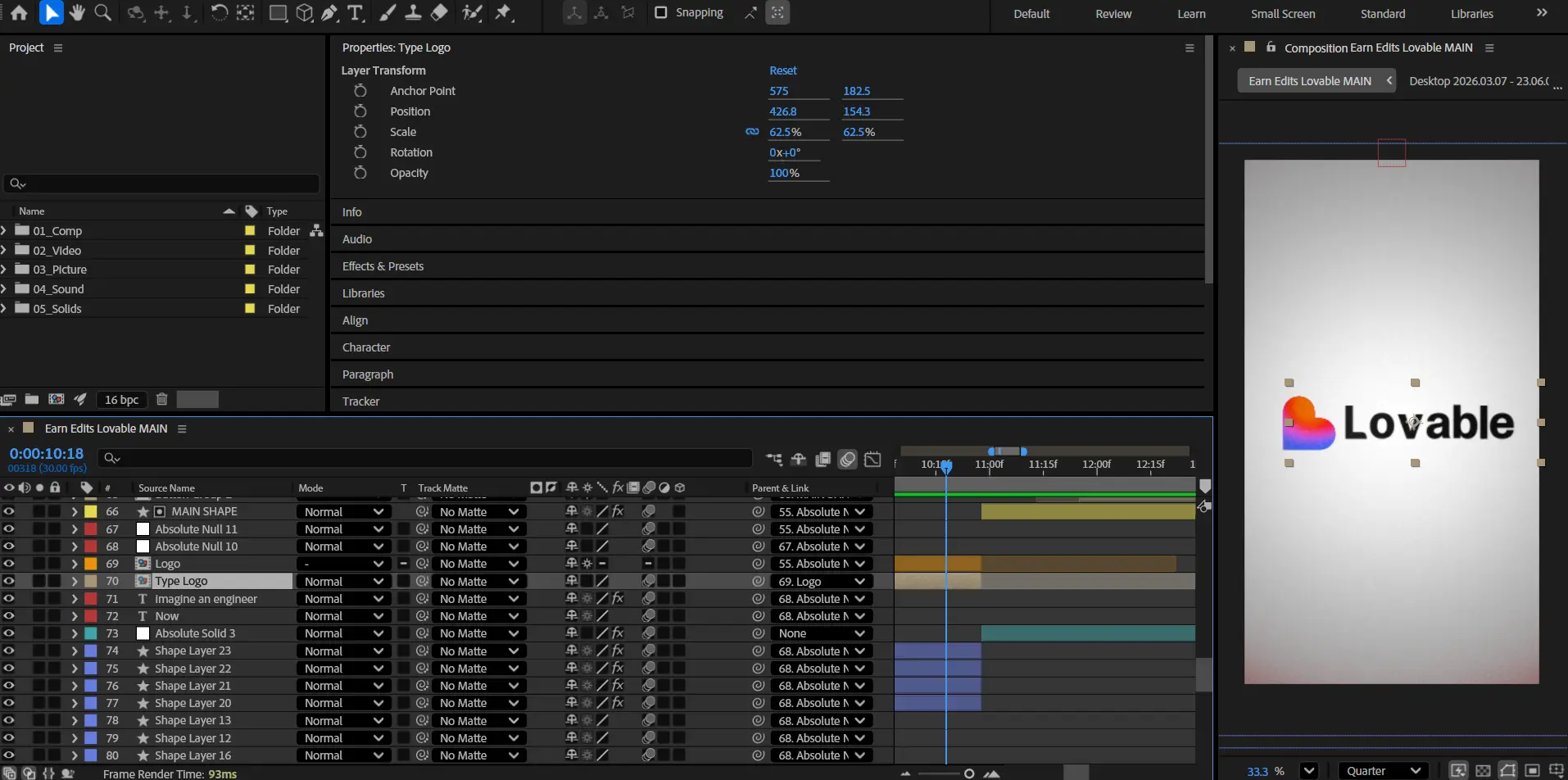Switch to the Review workspace
Image resolution: width=1568 pixels, height=780 pixels.
click(x=1113, y=14)
